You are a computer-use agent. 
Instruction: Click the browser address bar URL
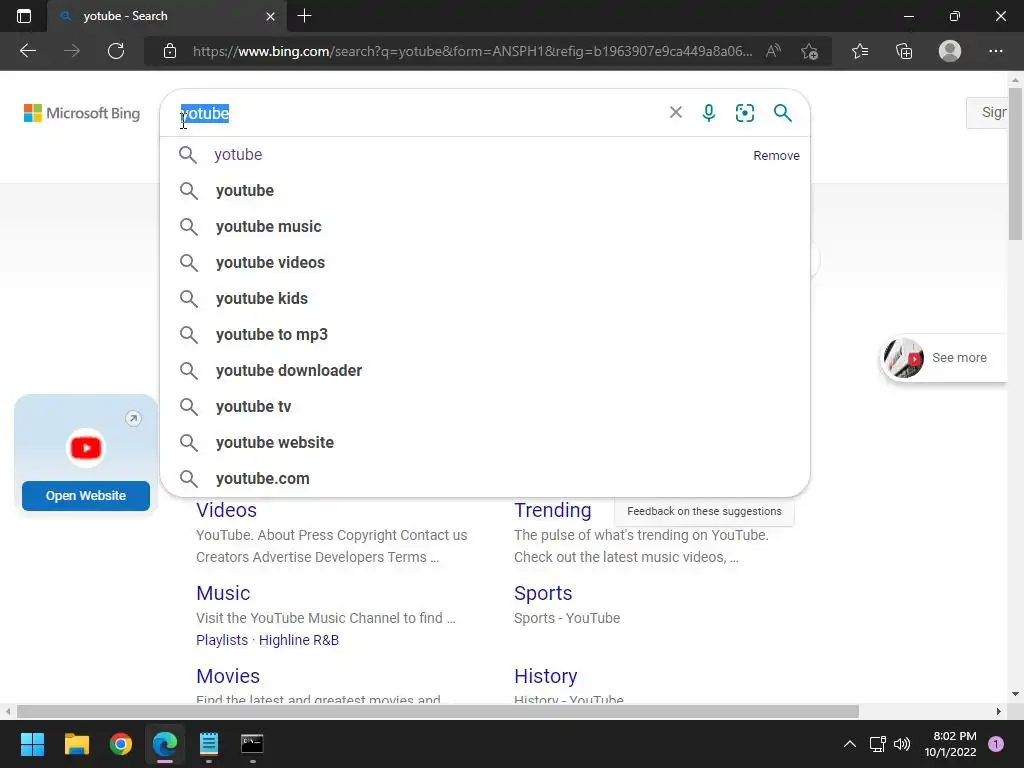472,51
